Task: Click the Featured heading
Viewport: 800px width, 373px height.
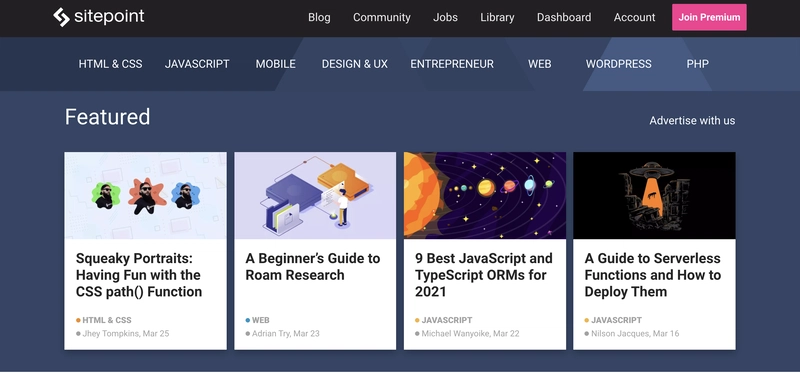Action: pyautogui.click(x=108, y=117)
